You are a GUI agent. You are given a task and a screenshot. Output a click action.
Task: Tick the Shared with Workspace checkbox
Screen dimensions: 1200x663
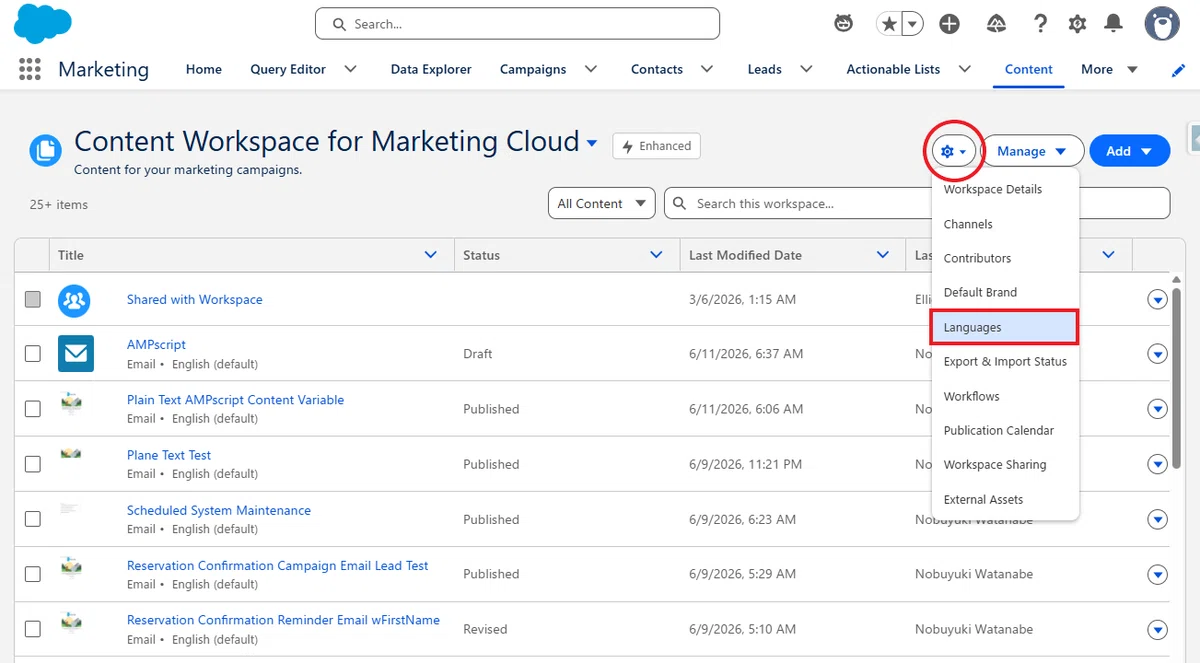click(x=33, y=299)
